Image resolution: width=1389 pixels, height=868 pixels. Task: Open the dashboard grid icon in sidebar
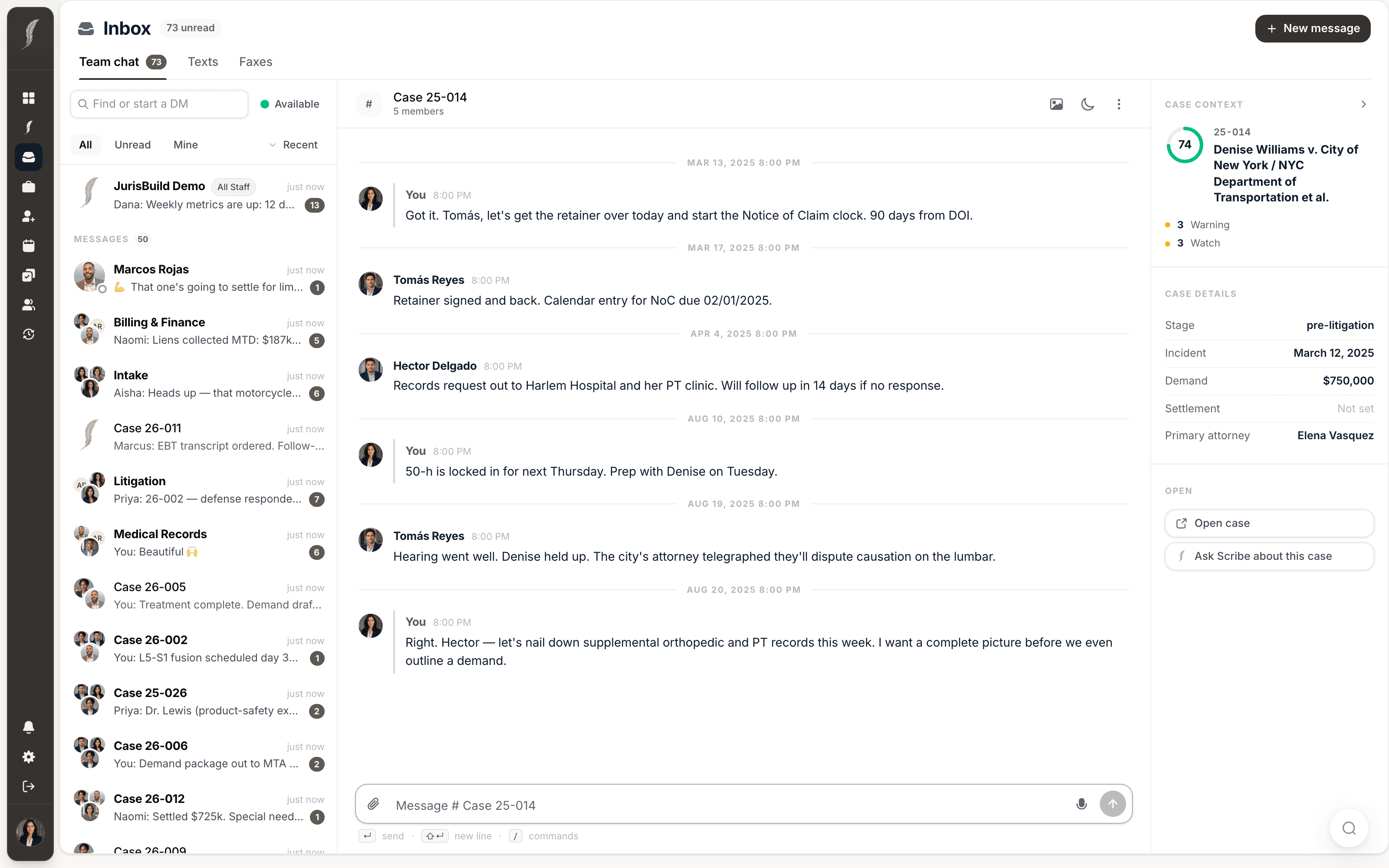coord(29,98)
